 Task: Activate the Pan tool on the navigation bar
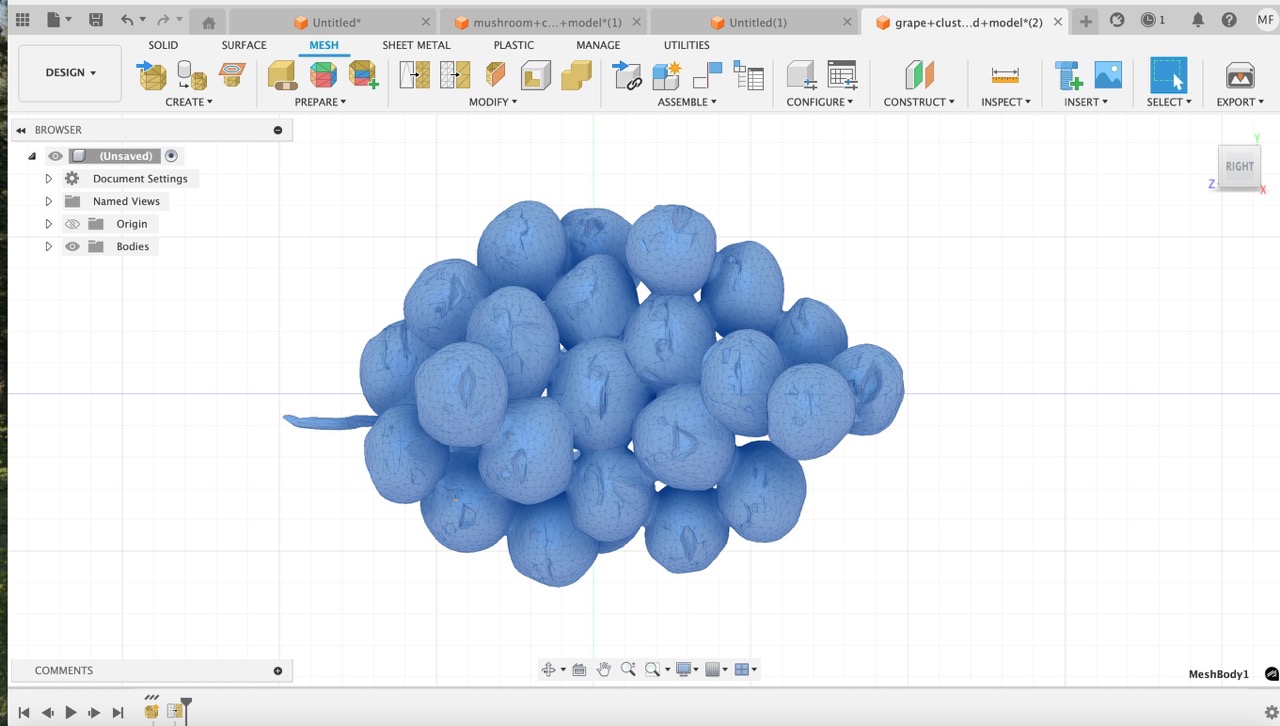coord(604,669)
